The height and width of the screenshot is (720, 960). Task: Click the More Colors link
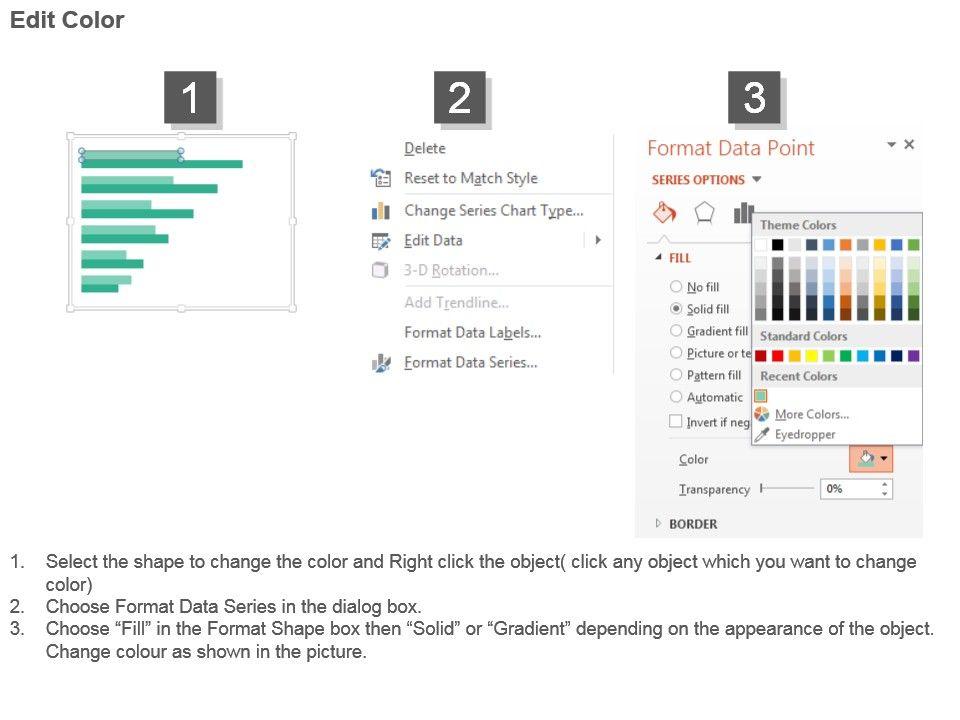coord(811,414)
